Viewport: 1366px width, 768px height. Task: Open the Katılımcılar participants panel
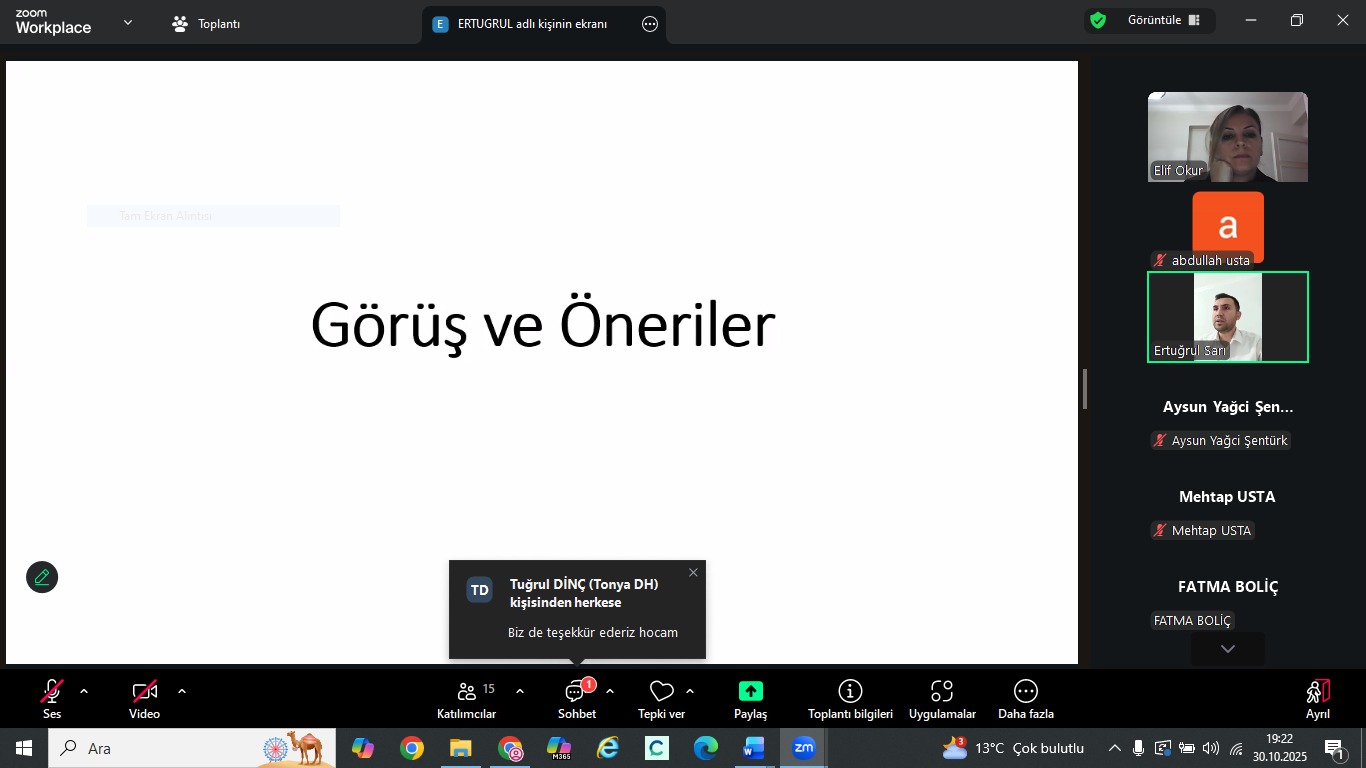point(466,698)
